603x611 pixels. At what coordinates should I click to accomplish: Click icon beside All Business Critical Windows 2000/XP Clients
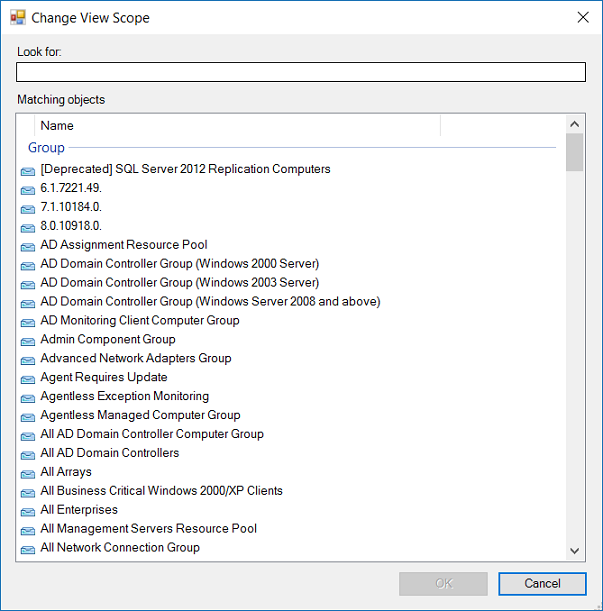(28, 493)
